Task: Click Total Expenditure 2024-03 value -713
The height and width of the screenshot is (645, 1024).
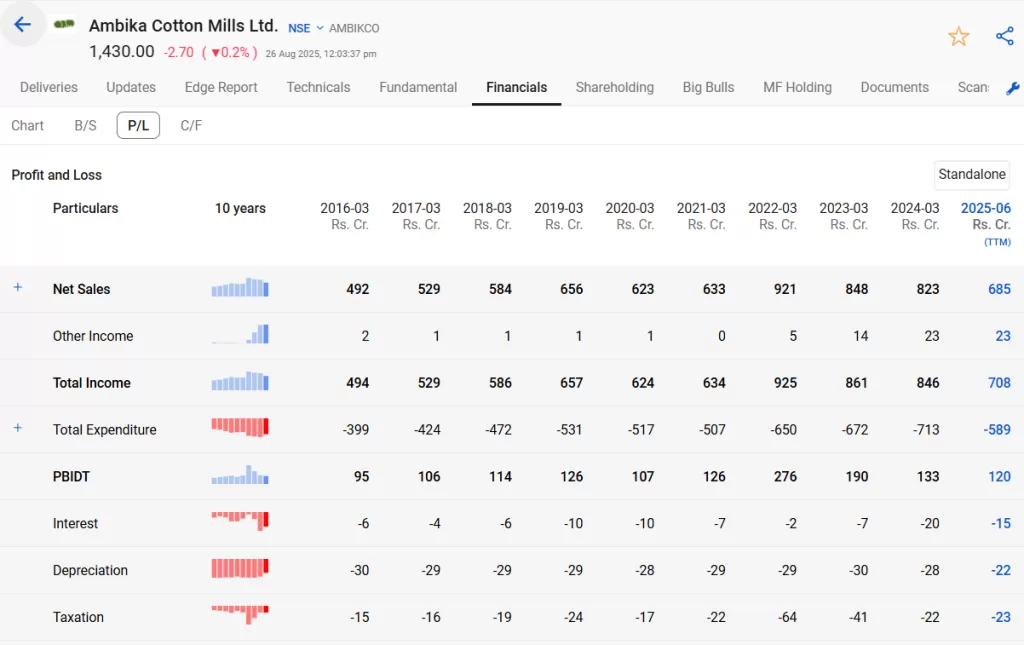Action: tap(924, 430)
